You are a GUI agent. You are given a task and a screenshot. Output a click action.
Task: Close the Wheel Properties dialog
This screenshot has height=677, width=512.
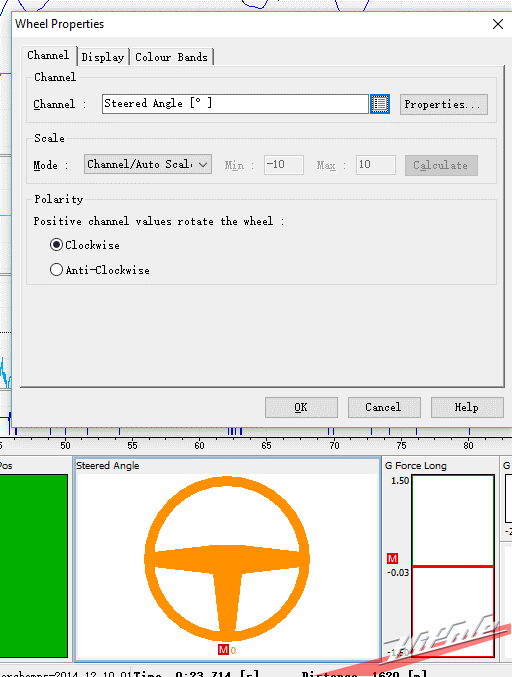click(498, 24)
